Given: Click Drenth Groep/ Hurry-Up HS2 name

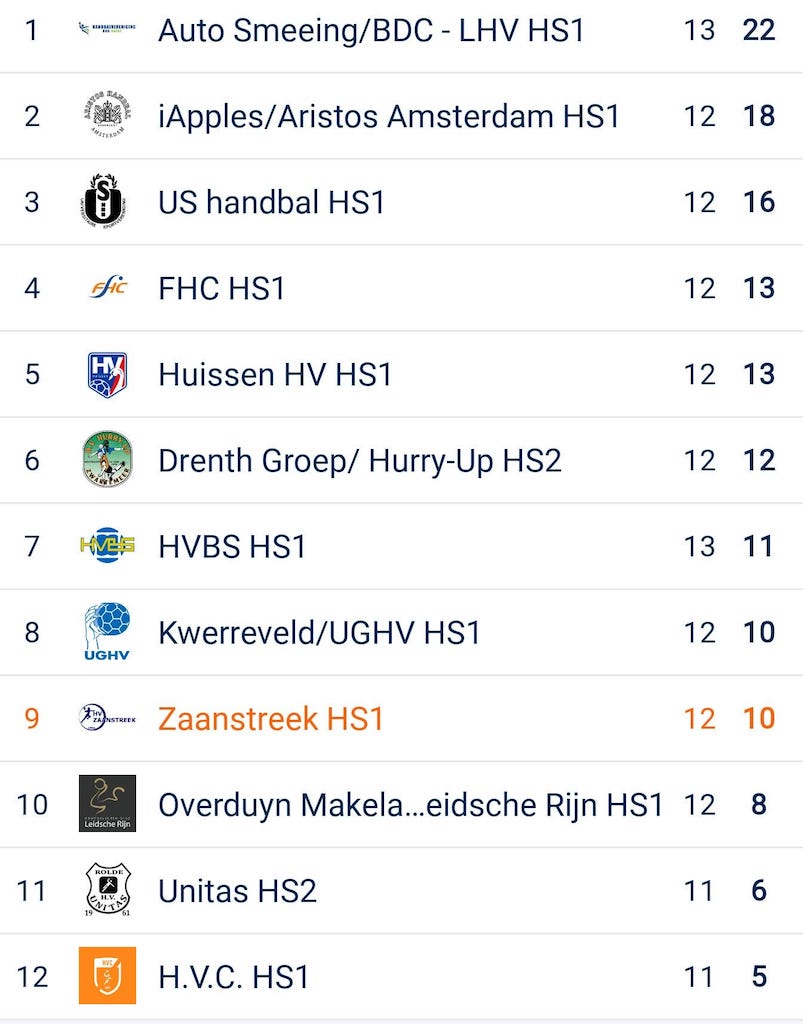Looking at the screenshot, I should click(x=360, y=460).
